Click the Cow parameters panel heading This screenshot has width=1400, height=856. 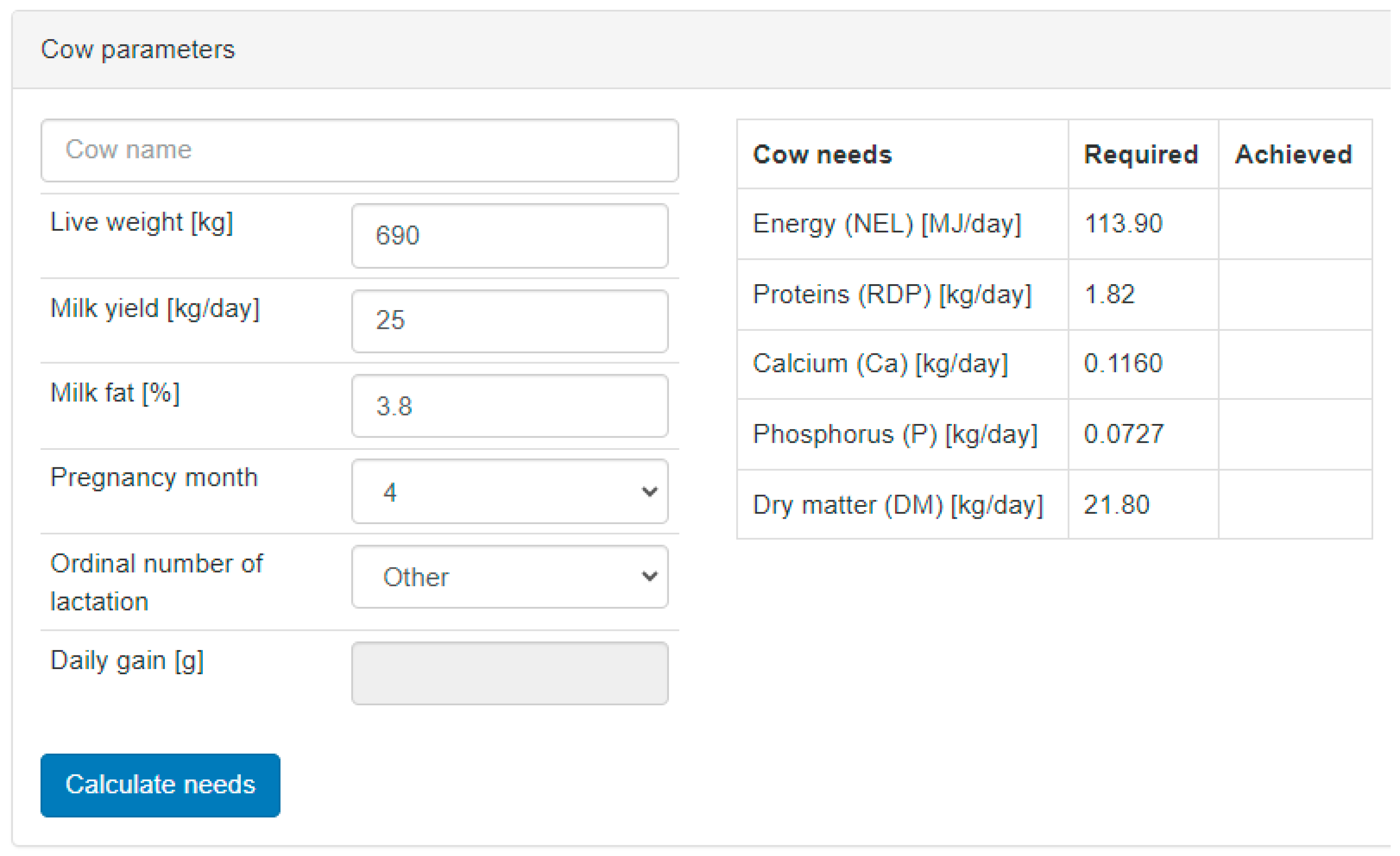[x=138, y=50]
